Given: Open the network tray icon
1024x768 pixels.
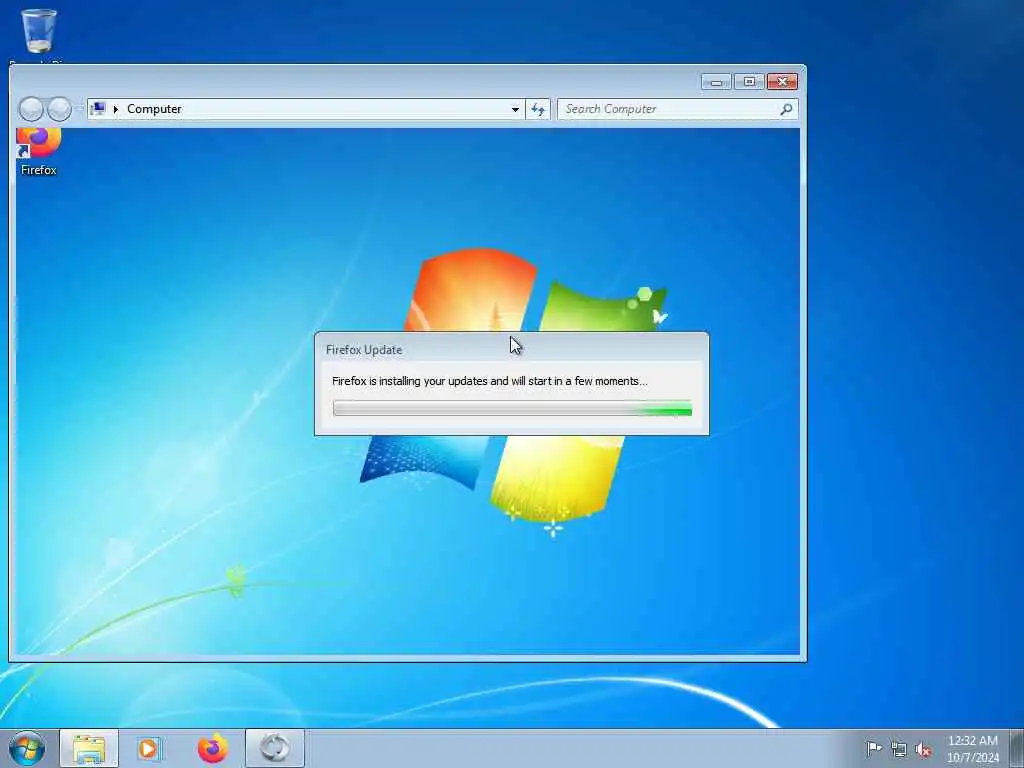Looking at the screenshot, I should click(899, 749).
